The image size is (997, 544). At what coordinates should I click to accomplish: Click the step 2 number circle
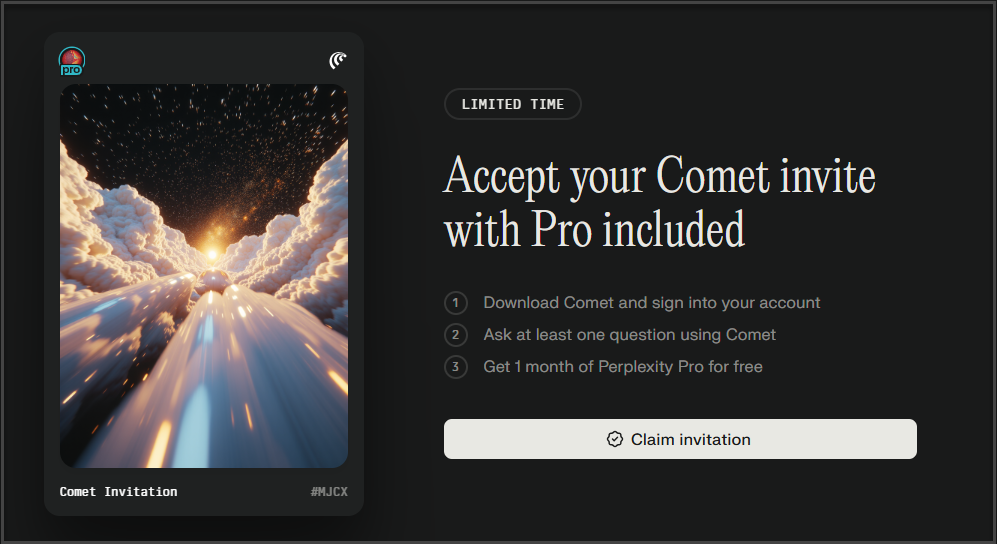(456, 335)
